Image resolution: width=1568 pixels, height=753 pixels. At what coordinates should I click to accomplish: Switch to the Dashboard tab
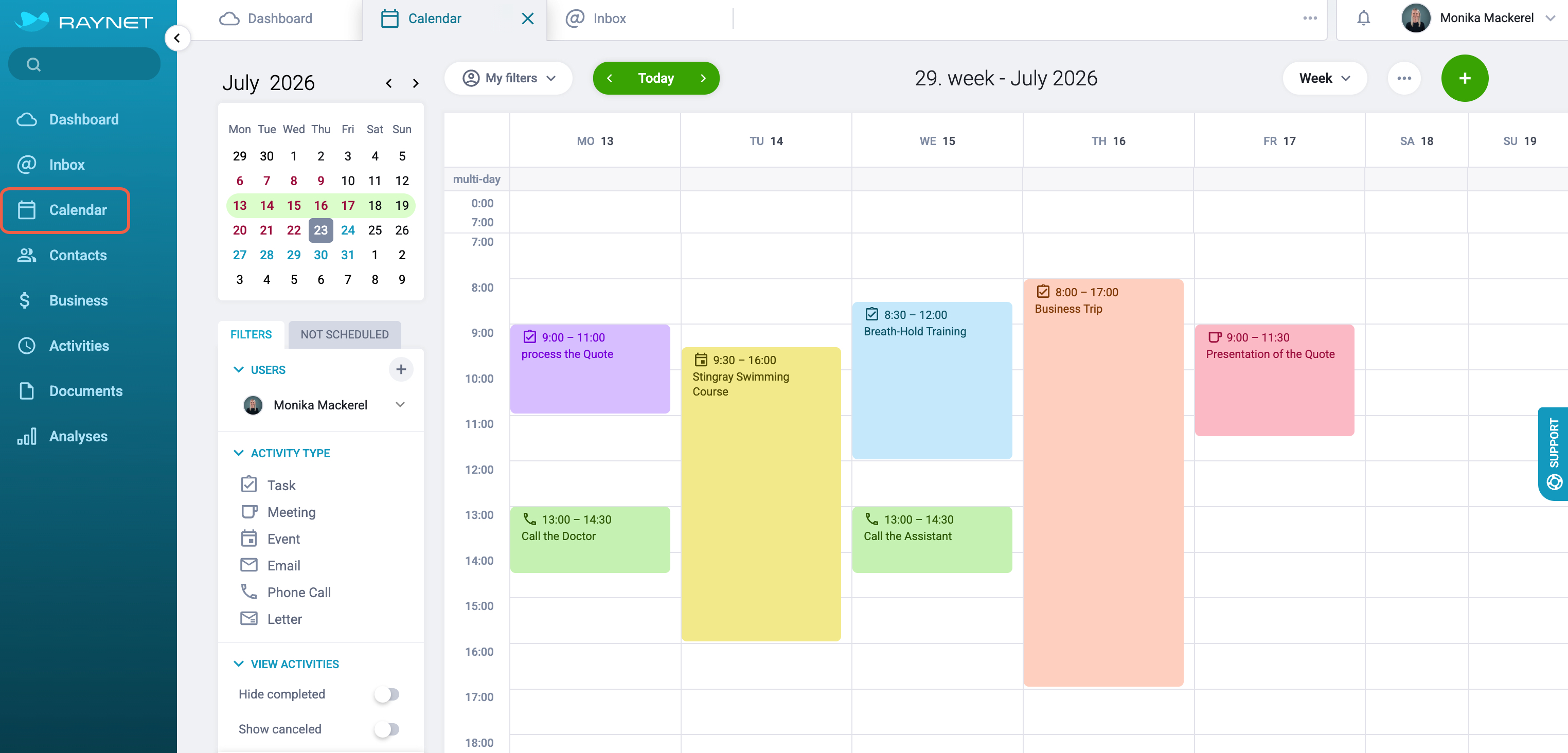click(x=265, y=19)
